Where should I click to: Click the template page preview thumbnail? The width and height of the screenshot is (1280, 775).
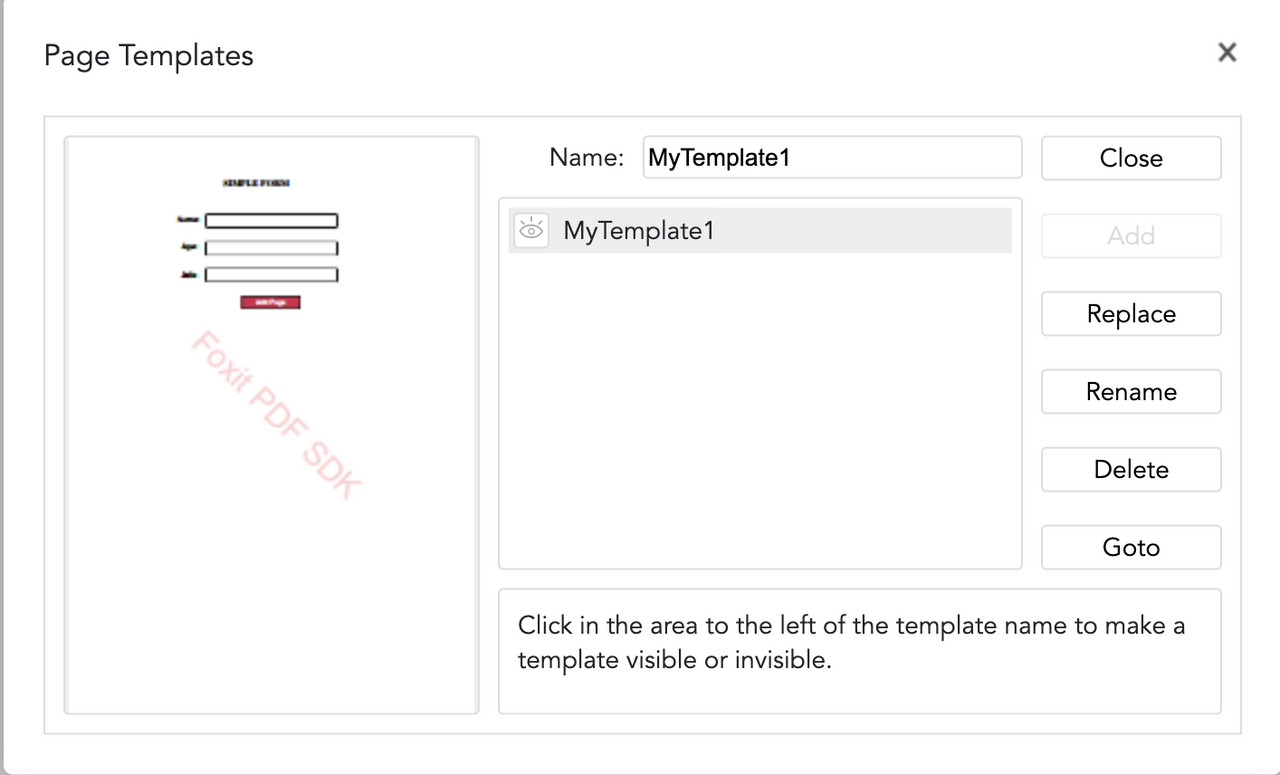point(270,423)
